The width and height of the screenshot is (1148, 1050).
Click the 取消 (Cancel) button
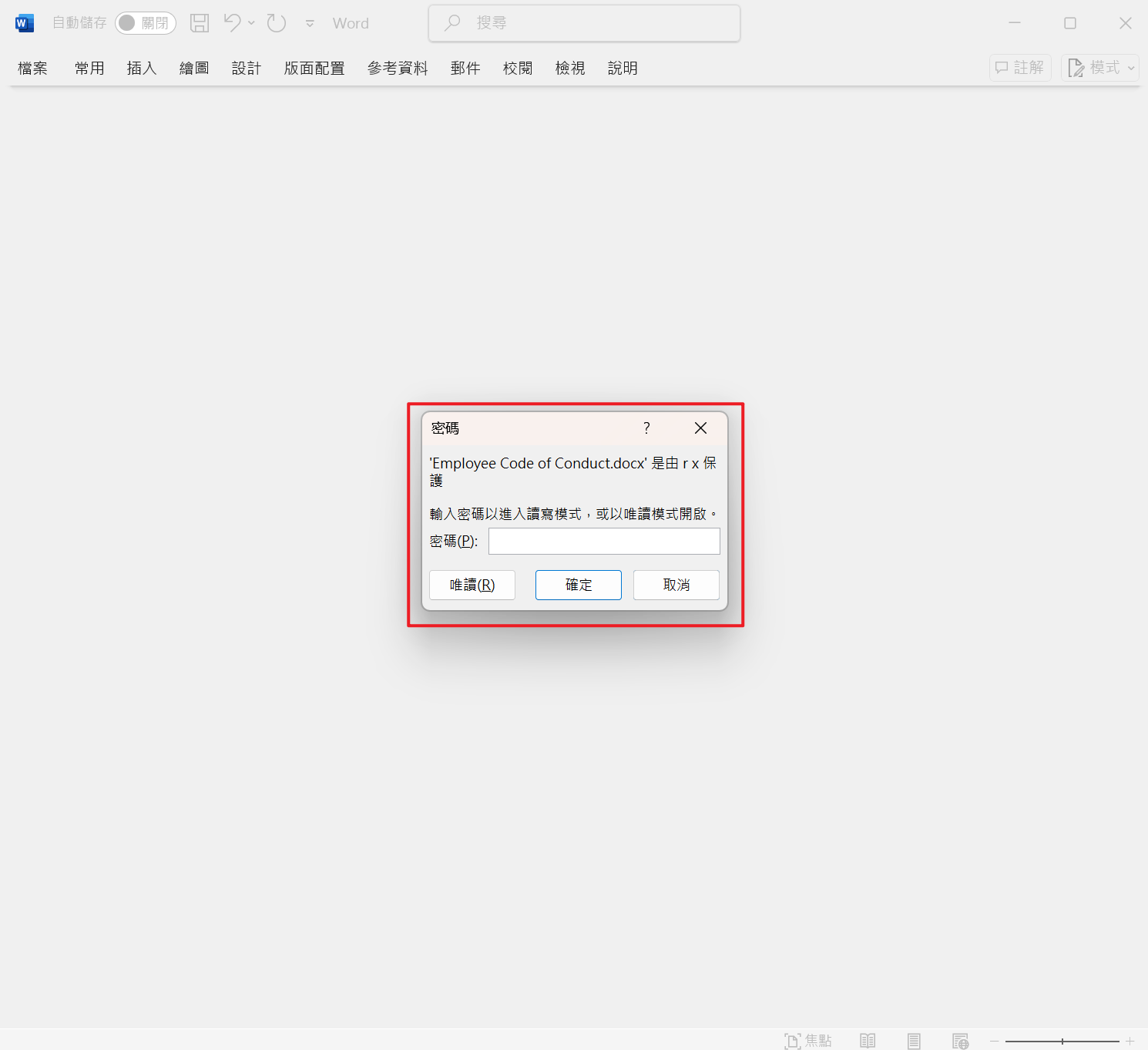(676, 585)
